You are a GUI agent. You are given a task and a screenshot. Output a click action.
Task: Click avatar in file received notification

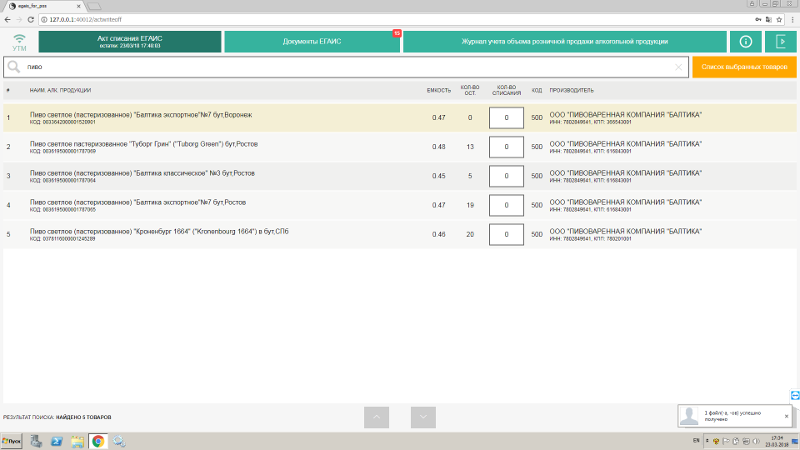[689, 416]
